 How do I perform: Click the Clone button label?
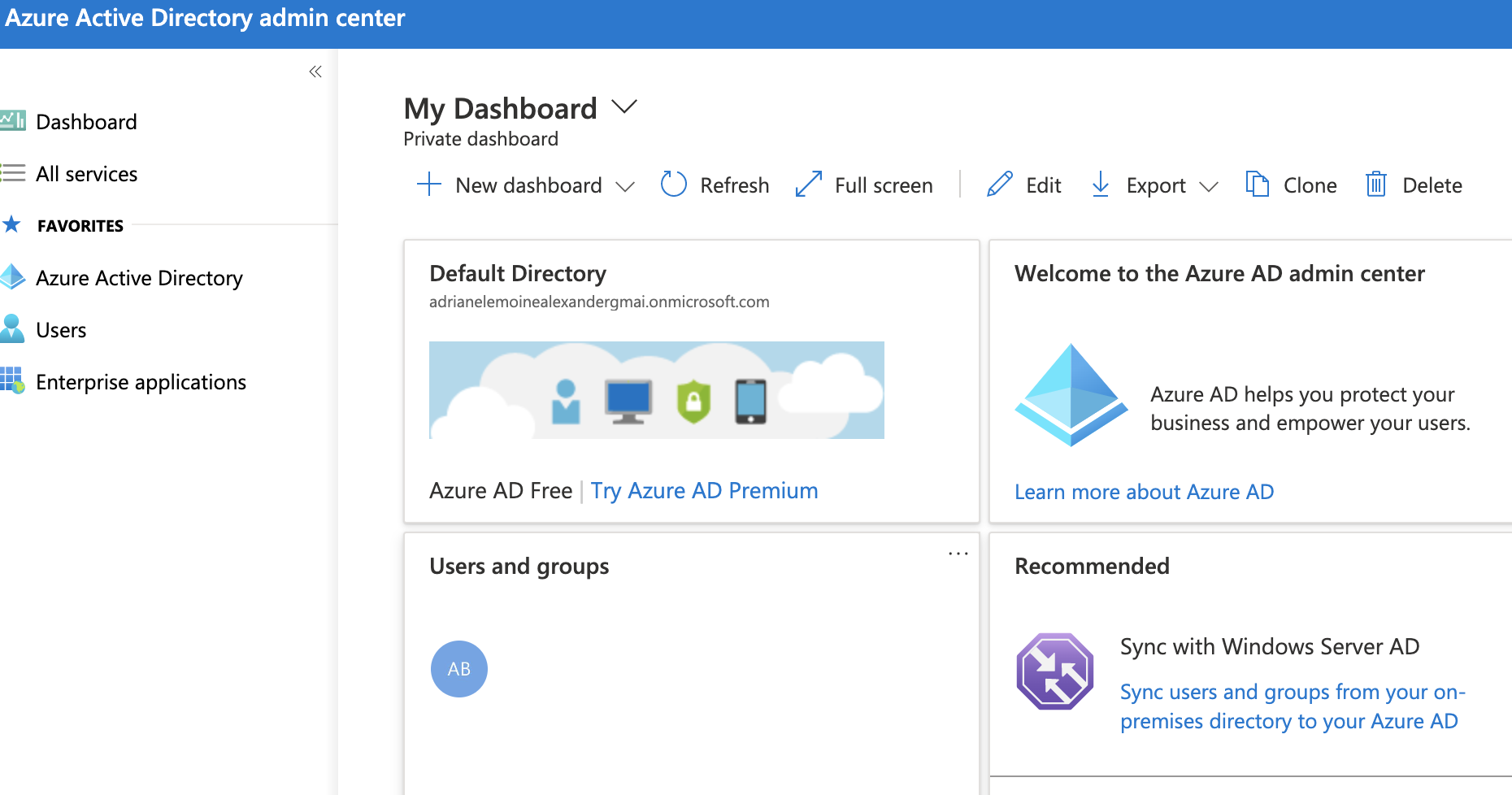click(x=1310, y=185)
